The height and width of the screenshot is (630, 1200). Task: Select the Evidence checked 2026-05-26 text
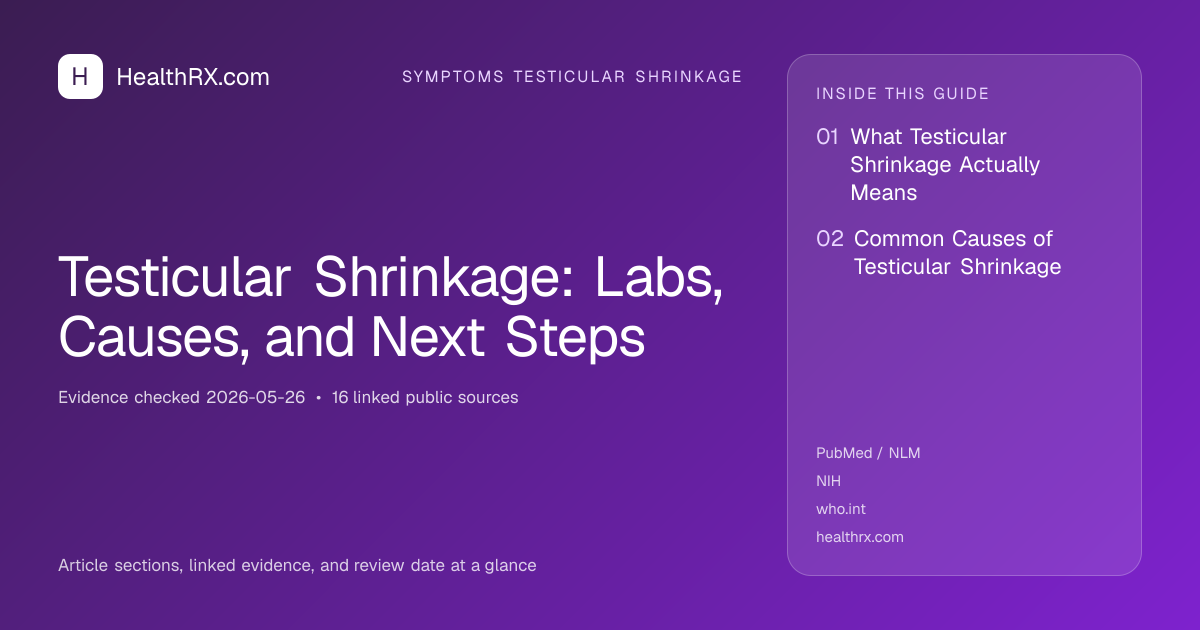[x=182, y=397]
